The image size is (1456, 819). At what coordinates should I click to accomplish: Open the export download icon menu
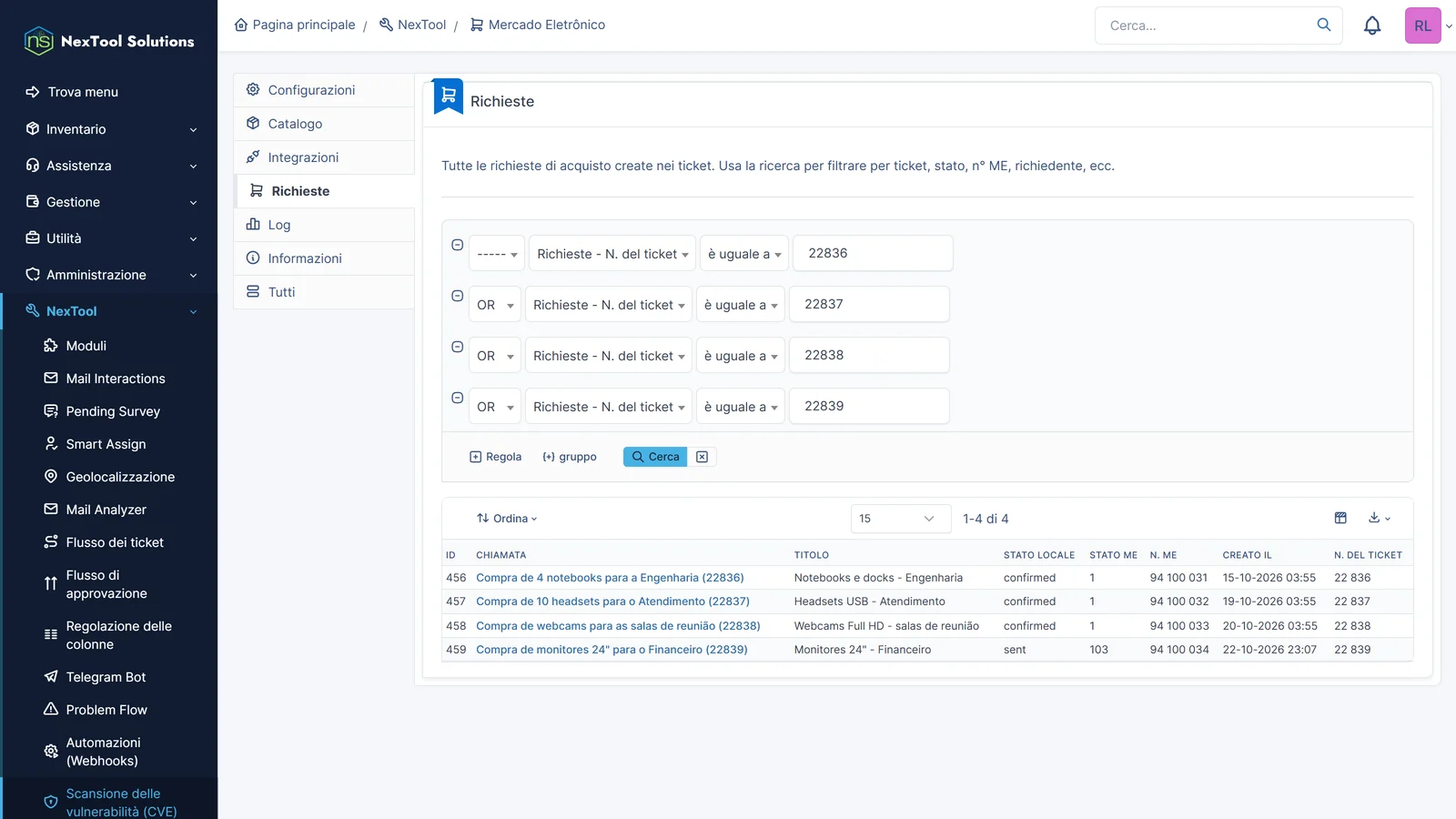click(1380, 518)
